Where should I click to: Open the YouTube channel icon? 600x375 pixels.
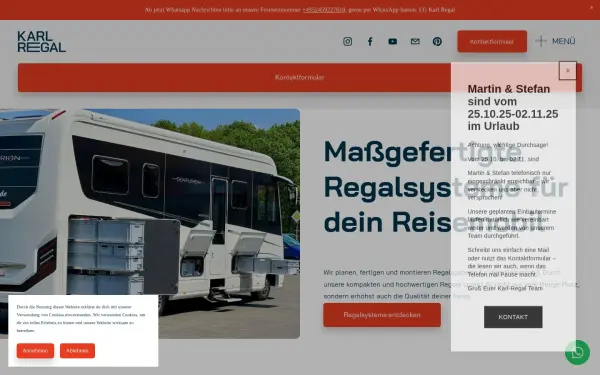(x=393, y=41)
